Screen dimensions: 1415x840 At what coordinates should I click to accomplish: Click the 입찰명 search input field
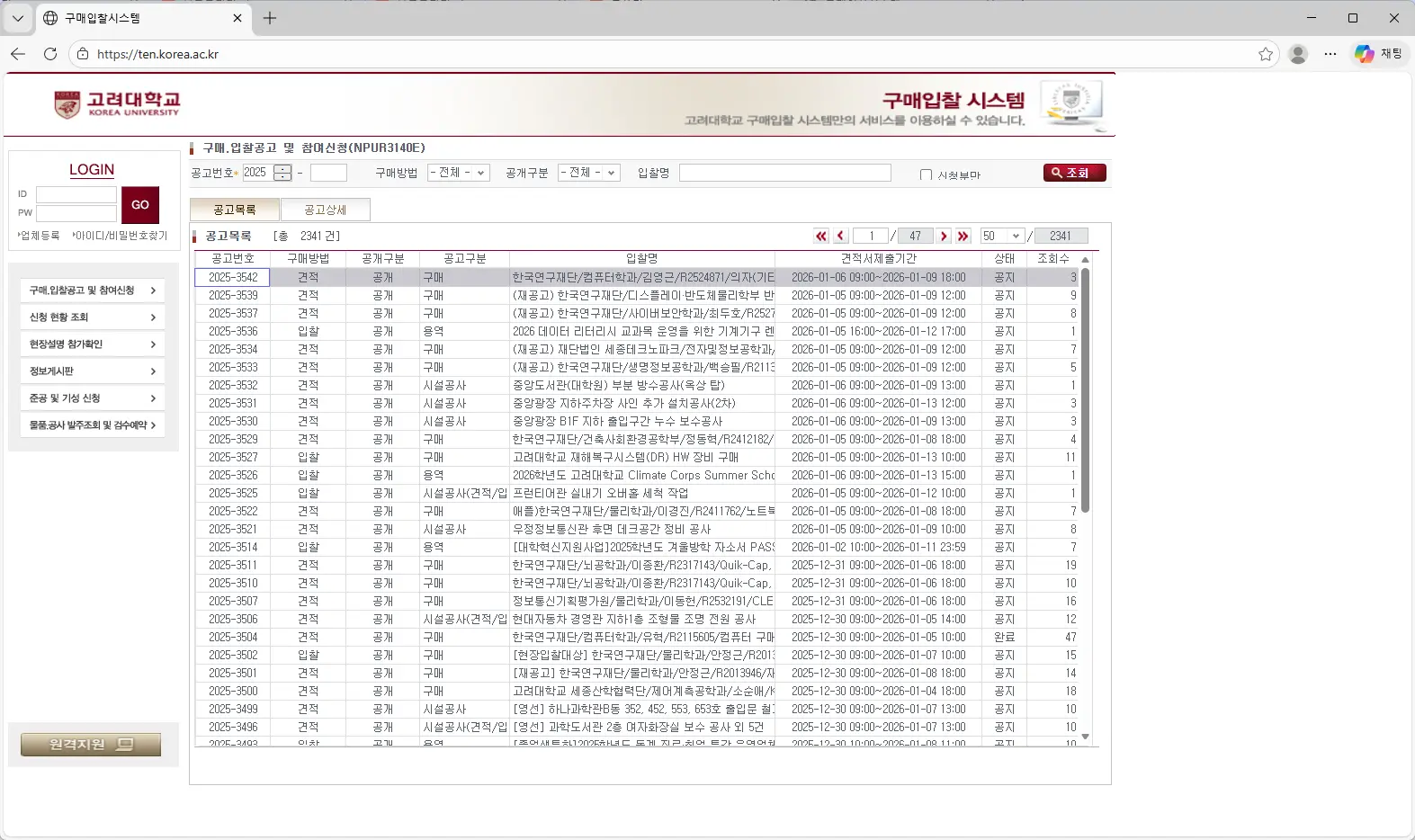click(x=785, y=173)
